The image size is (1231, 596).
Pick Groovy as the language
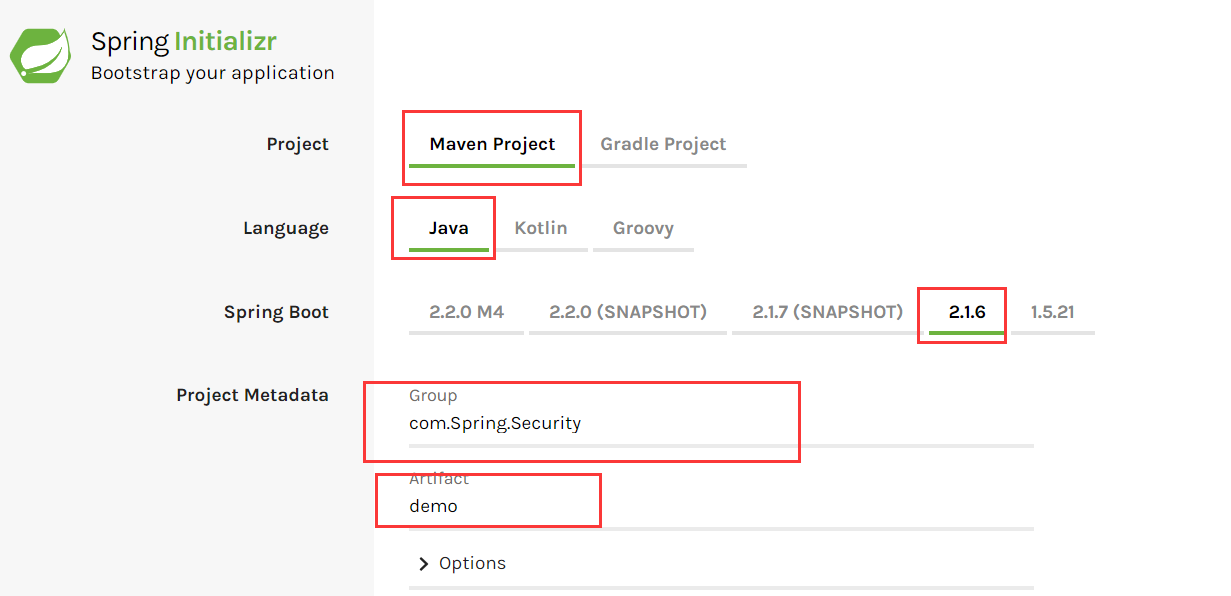click(643, 229)
